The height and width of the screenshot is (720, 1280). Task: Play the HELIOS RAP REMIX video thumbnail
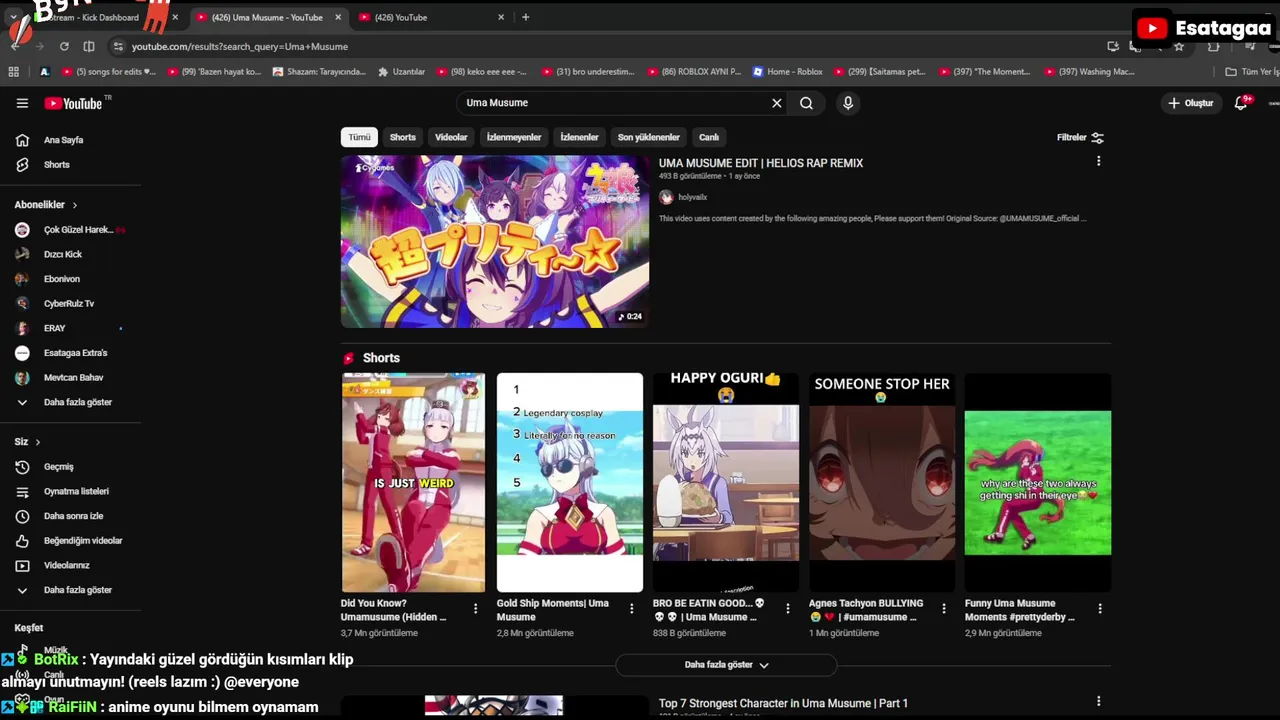click(x=494, y=241)
